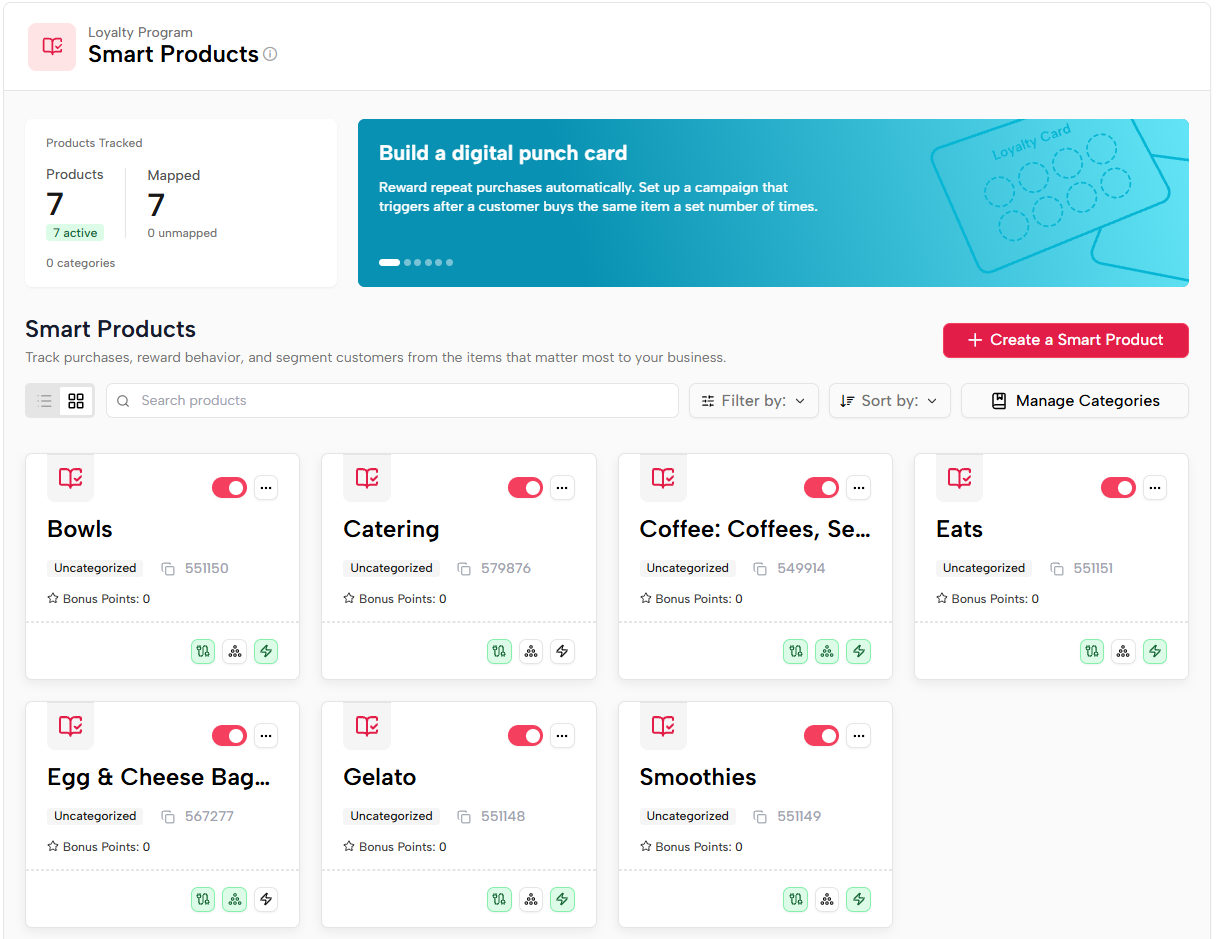Click the segment dots icon on Catering card
Viewport: 1217px width, 939px height.
pos(531,651)
